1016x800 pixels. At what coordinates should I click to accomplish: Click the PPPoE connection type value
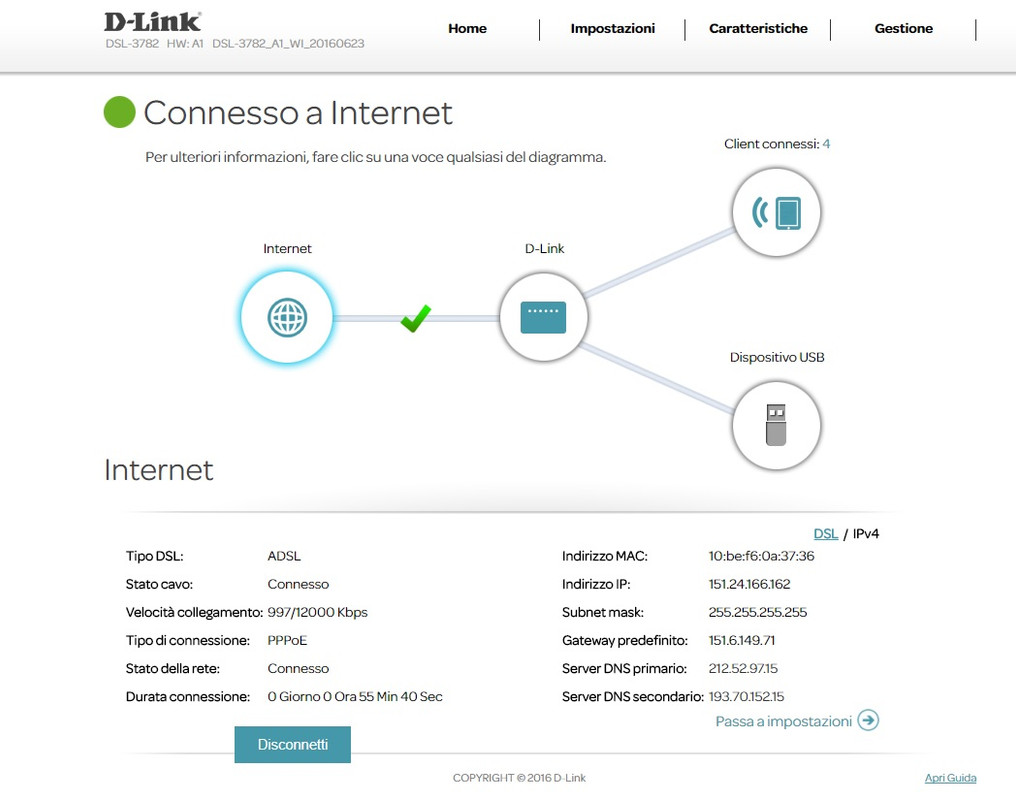[x=287, y=640]
